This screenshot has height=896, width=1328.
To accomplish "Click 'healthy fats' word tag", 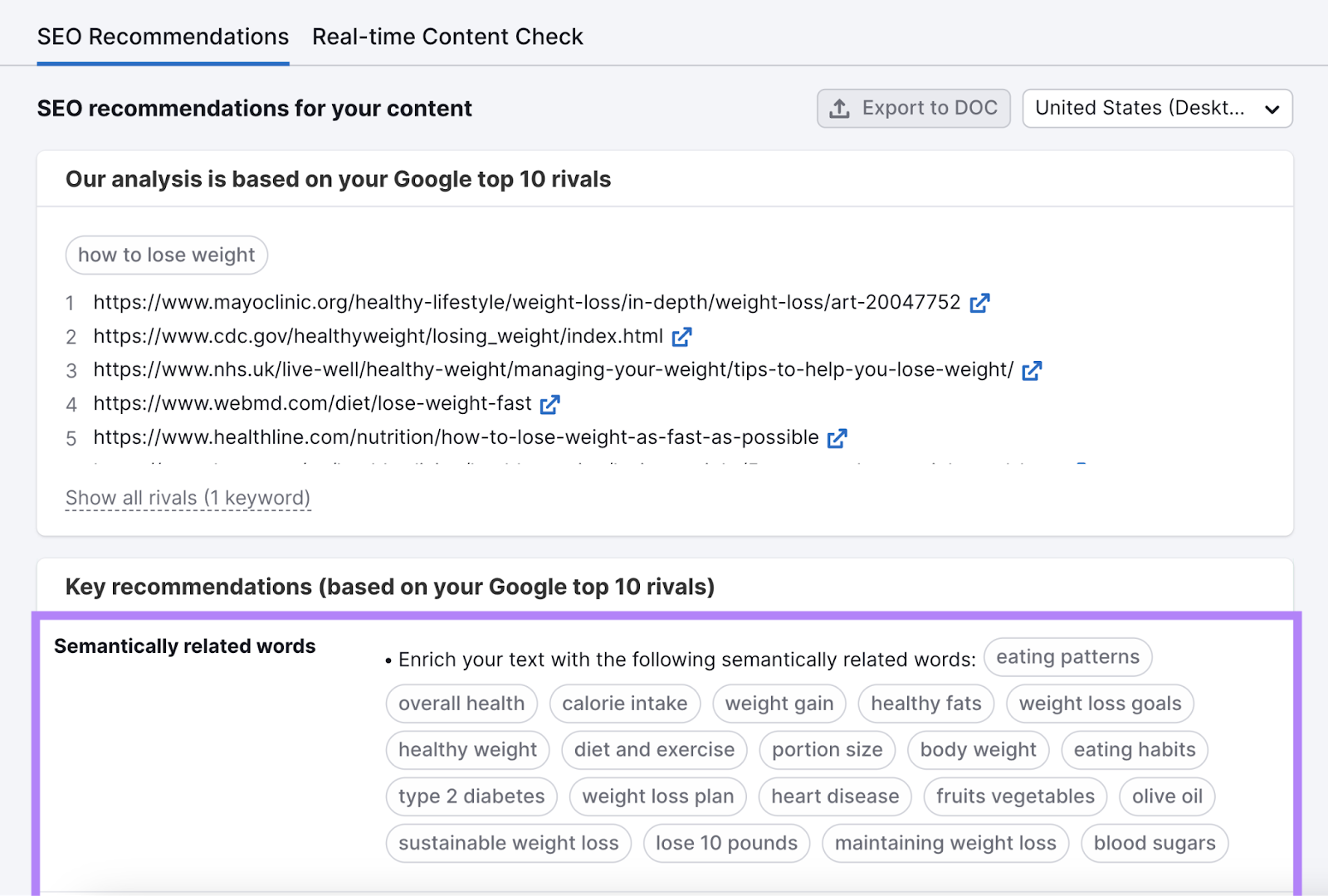I will pyautogui.click(x=926, y=704).
